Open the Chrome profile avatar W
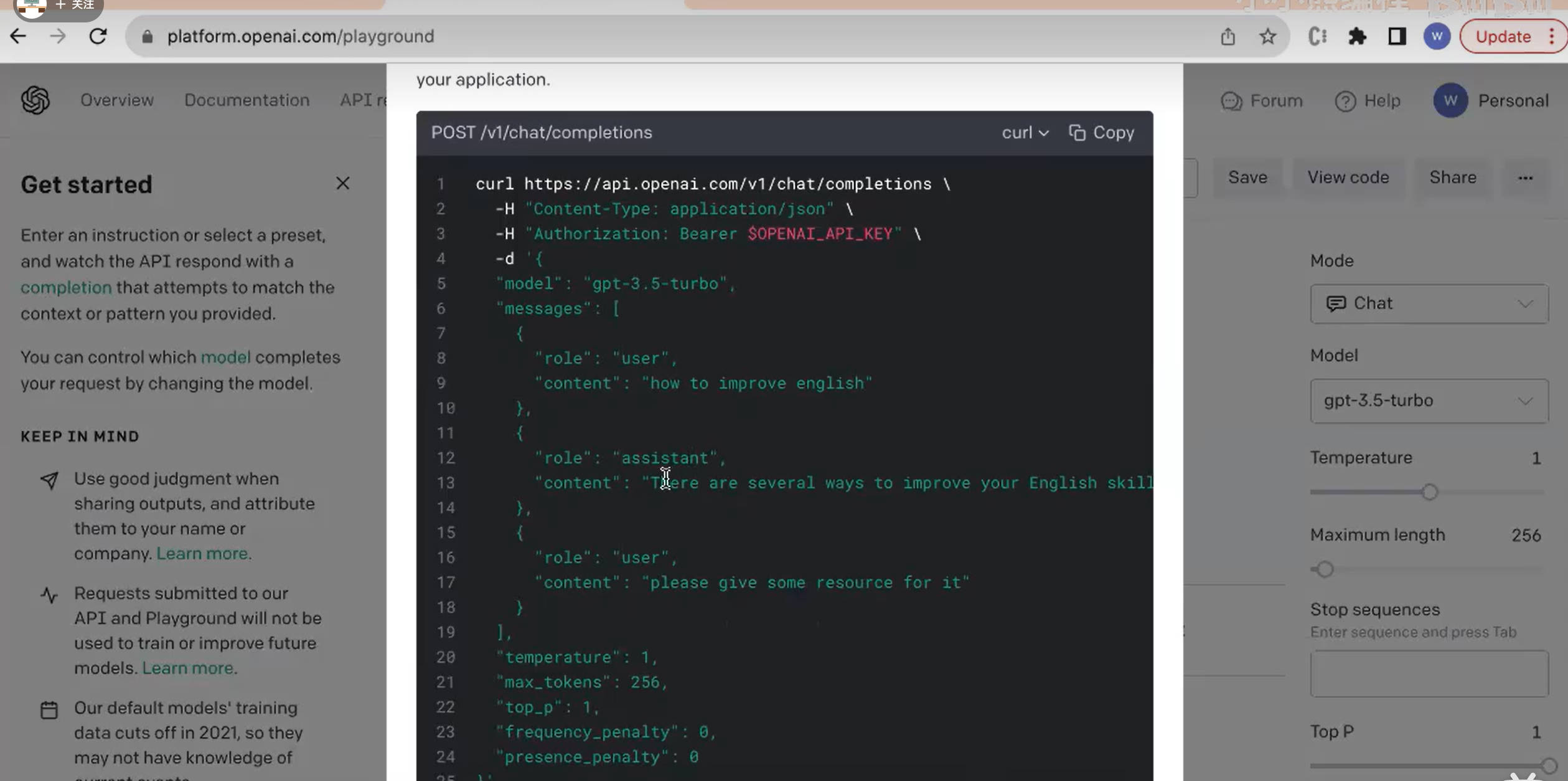The width and height of the screenshot is (1568, 781). [x=1437, y=36]
